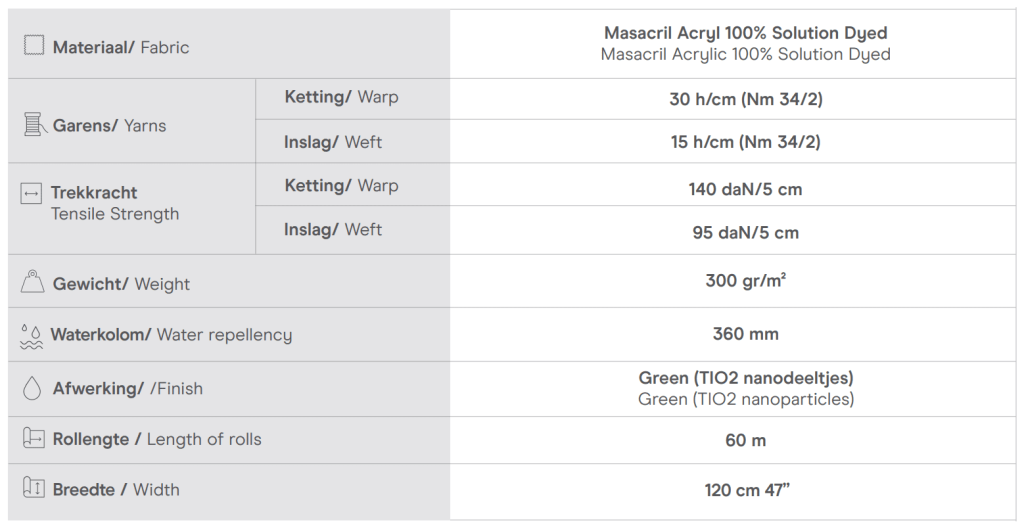Click the 120 cm 47” width value

pos(745,491)
